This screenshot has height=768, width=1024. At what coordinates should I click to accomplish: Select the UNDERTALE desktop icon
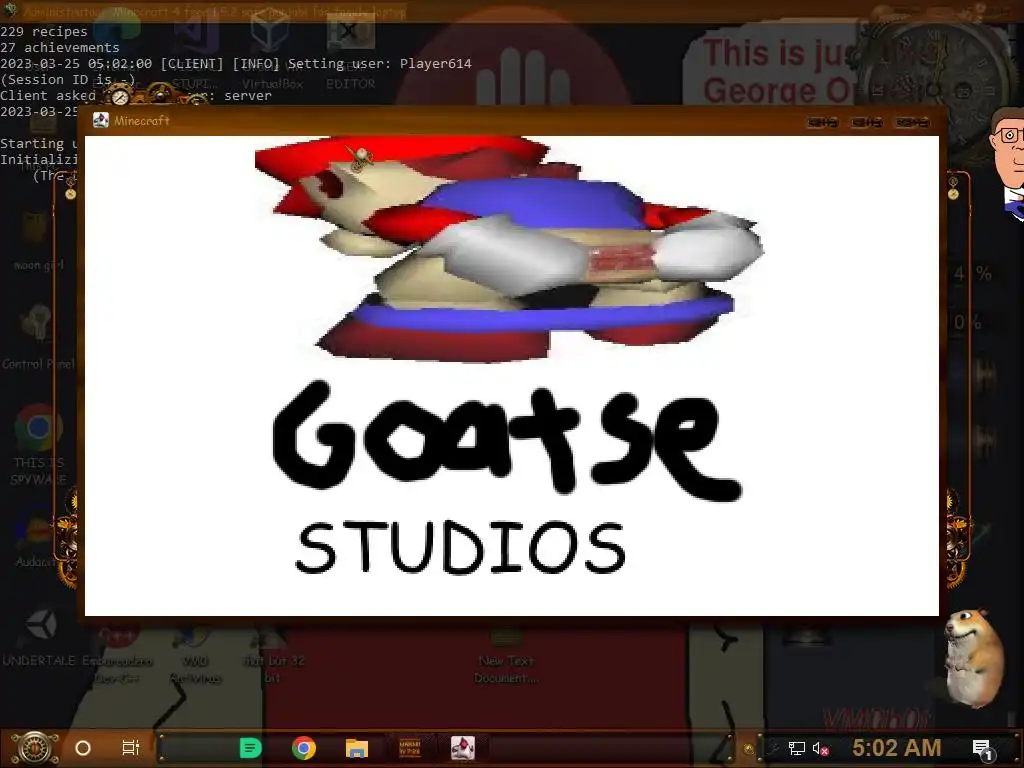pos(39,637)
